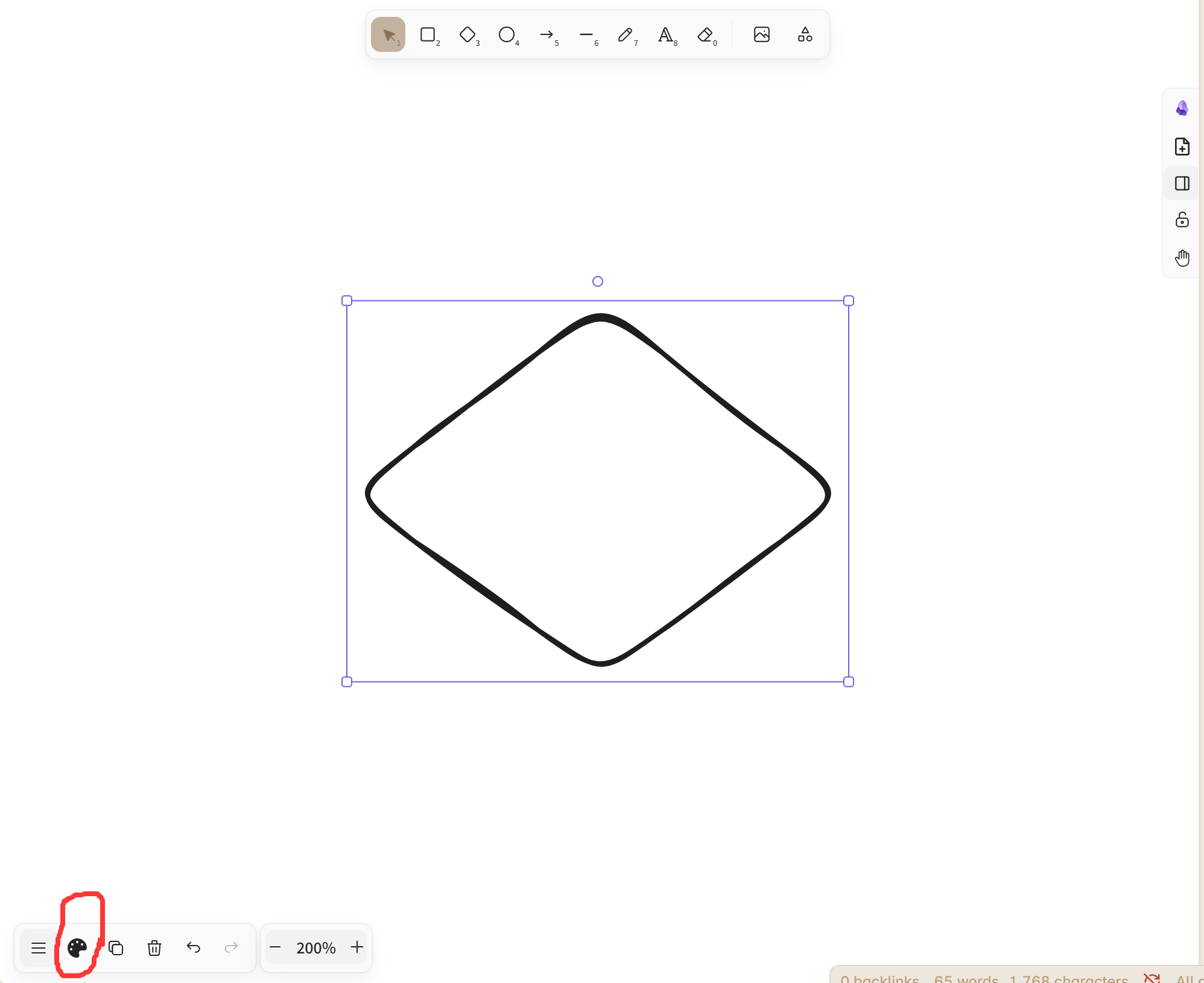Select the Text tool
The width and height of the screenshot is (1204, 983).
pyautogui.click(x=665, y=35)
